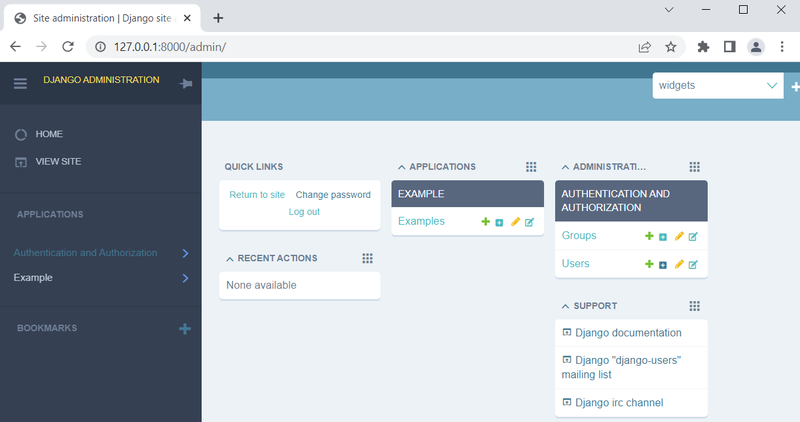Open the widgets dropdown
Screen dimensions: 800x422
pyautogui.click(x=718, y=86)
